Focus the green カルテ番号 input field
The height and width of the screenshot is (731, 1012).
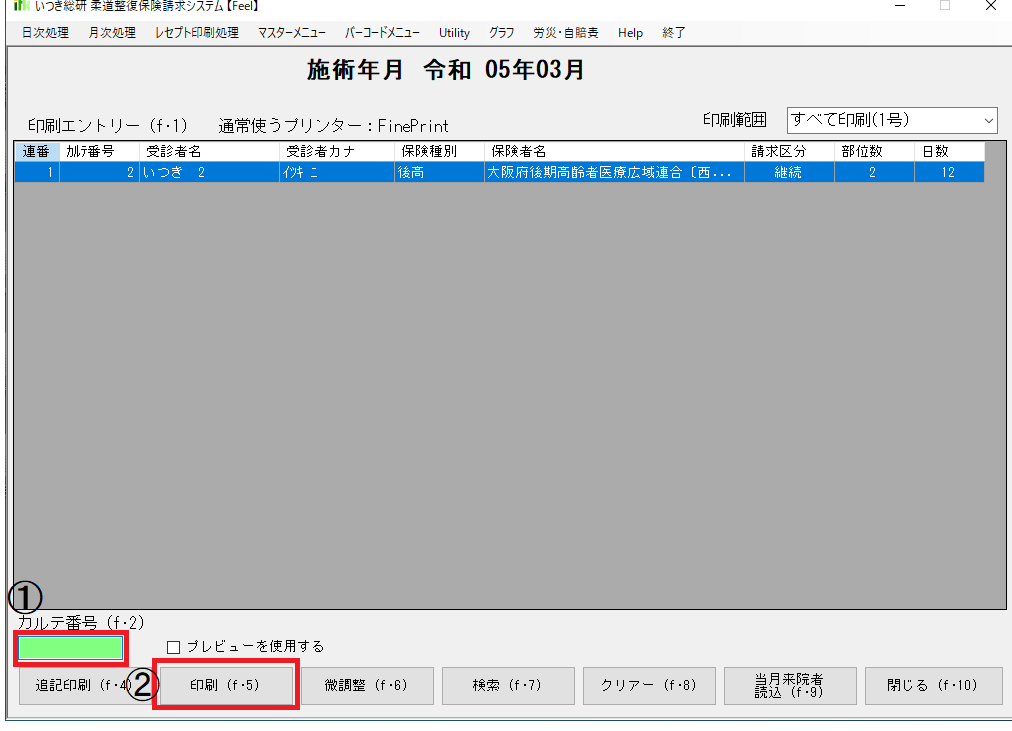pos(70,648)
